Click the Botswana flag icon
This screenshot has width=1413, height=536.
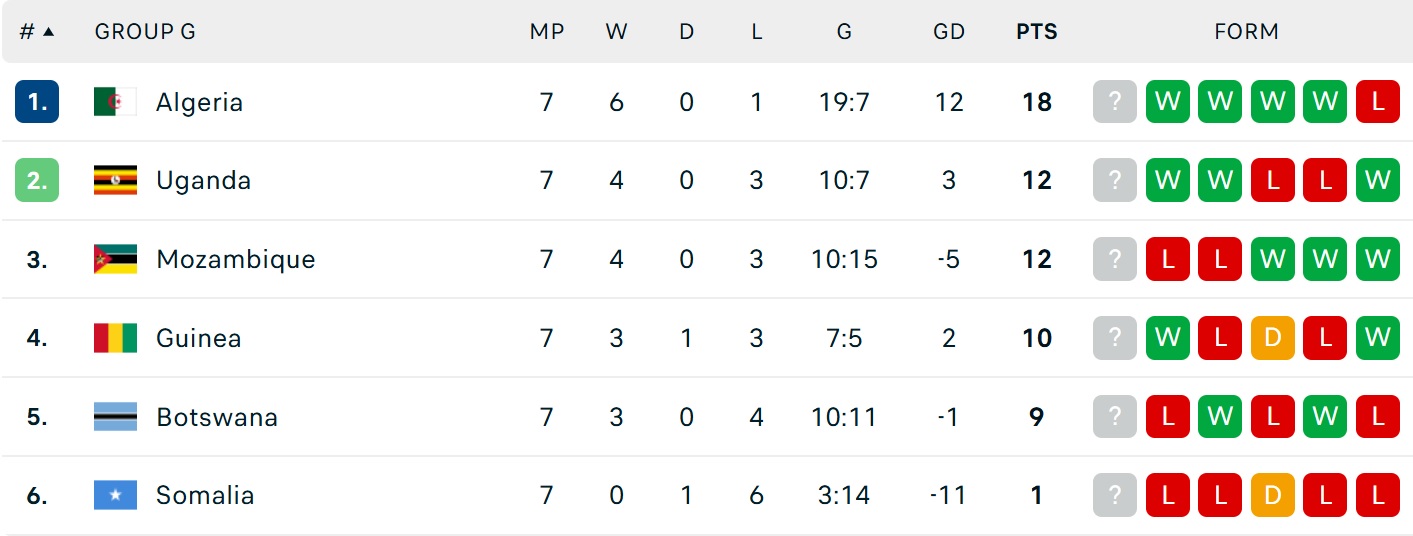tap(115, 417)
